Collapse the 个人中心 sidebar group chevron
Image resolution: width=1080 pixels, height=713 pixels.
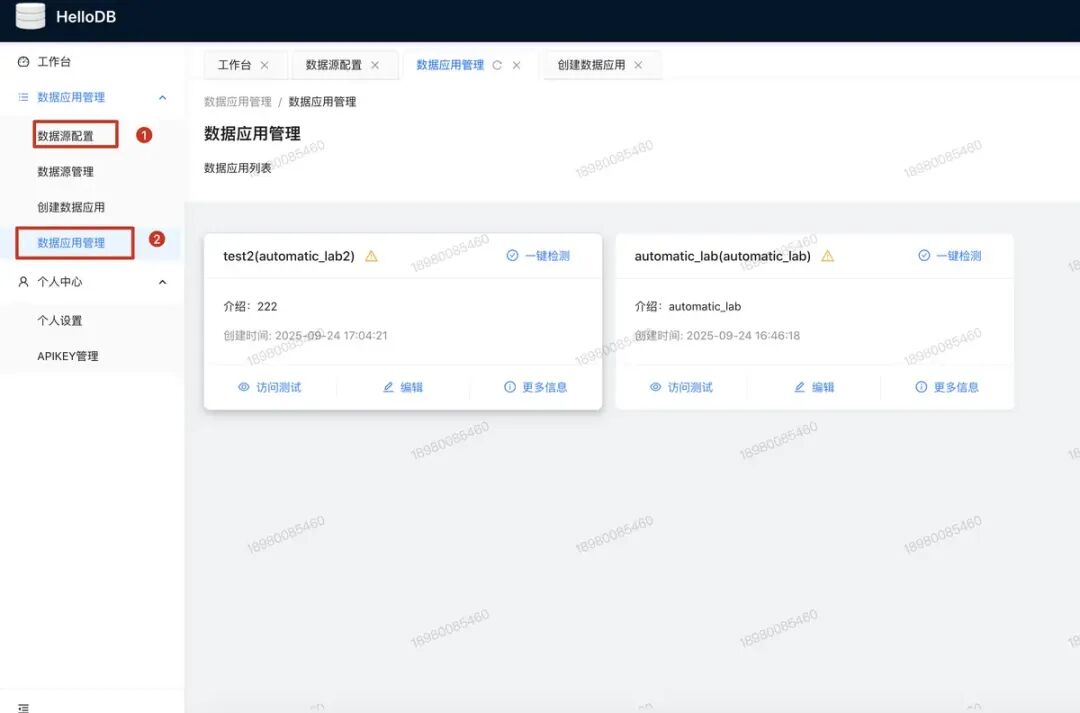tap(163, 282)
